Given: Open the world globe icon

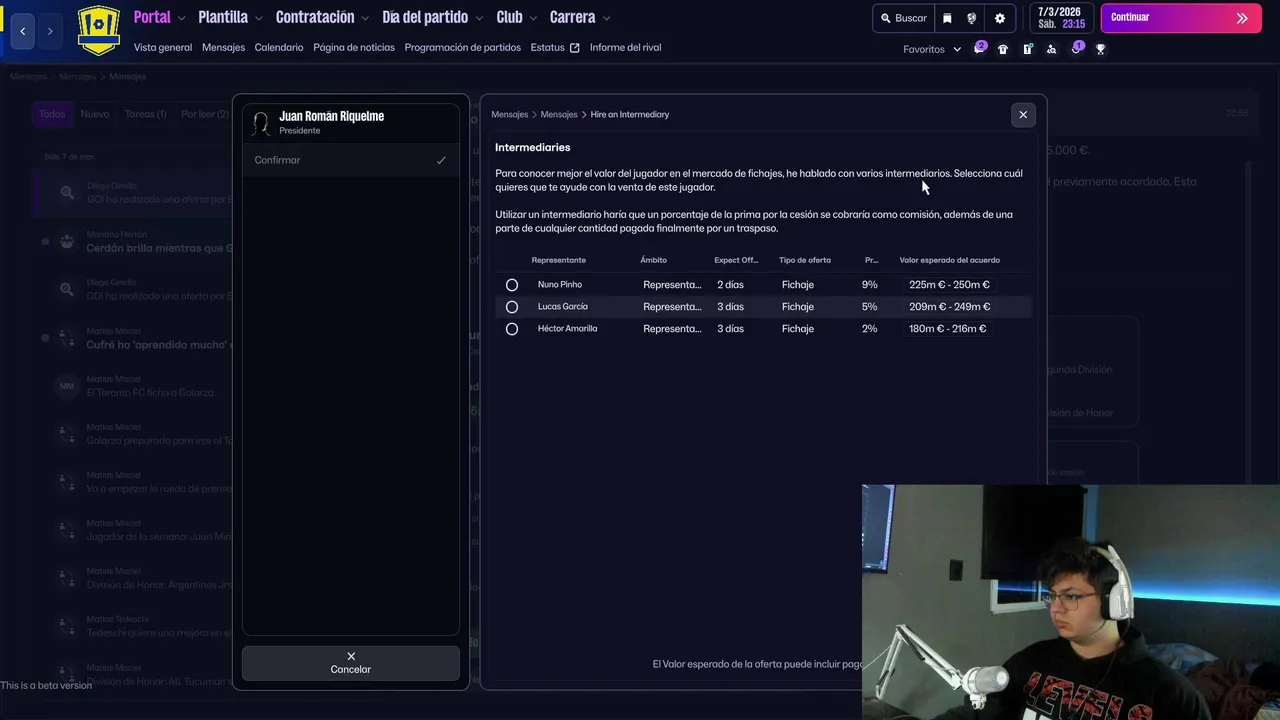Looking at the screenshot, I should click(972, 18).
